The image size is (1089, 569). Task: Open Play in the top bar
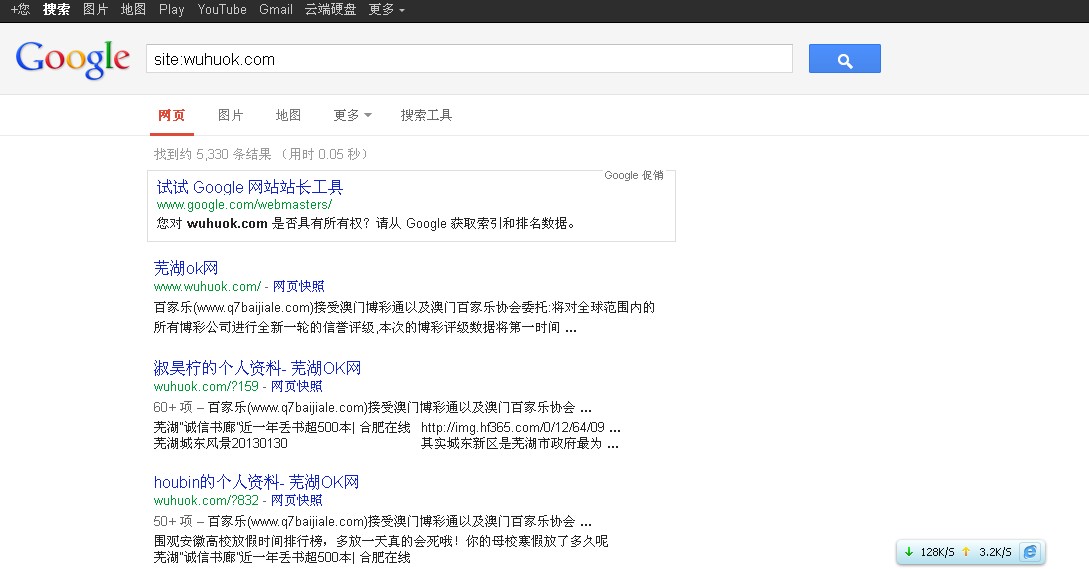coord(172,10)
